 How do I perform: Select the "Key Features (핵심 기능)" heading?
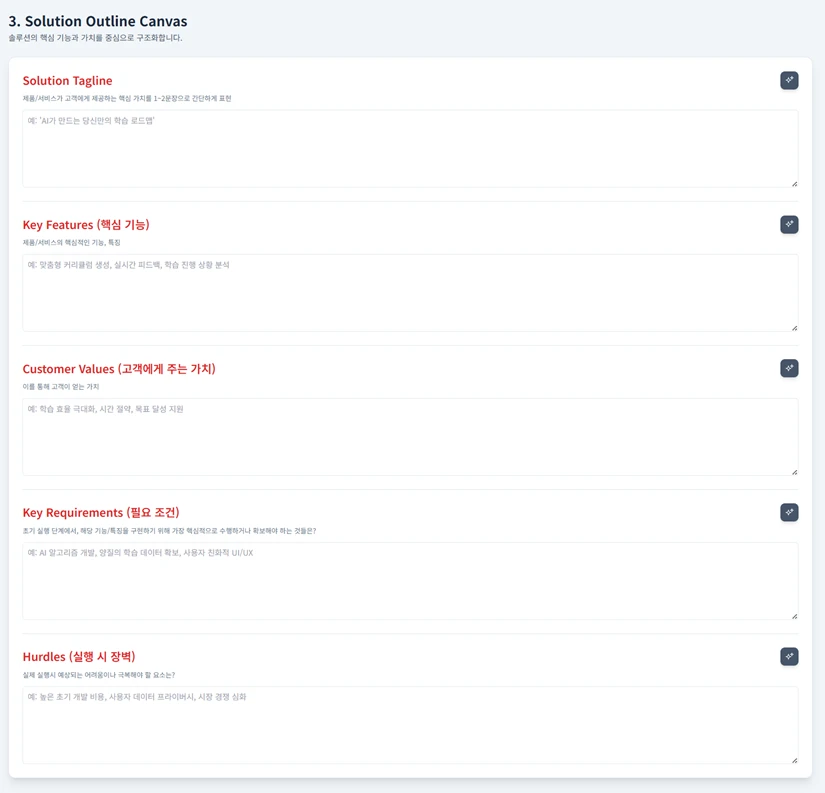(x=86, y=225)
